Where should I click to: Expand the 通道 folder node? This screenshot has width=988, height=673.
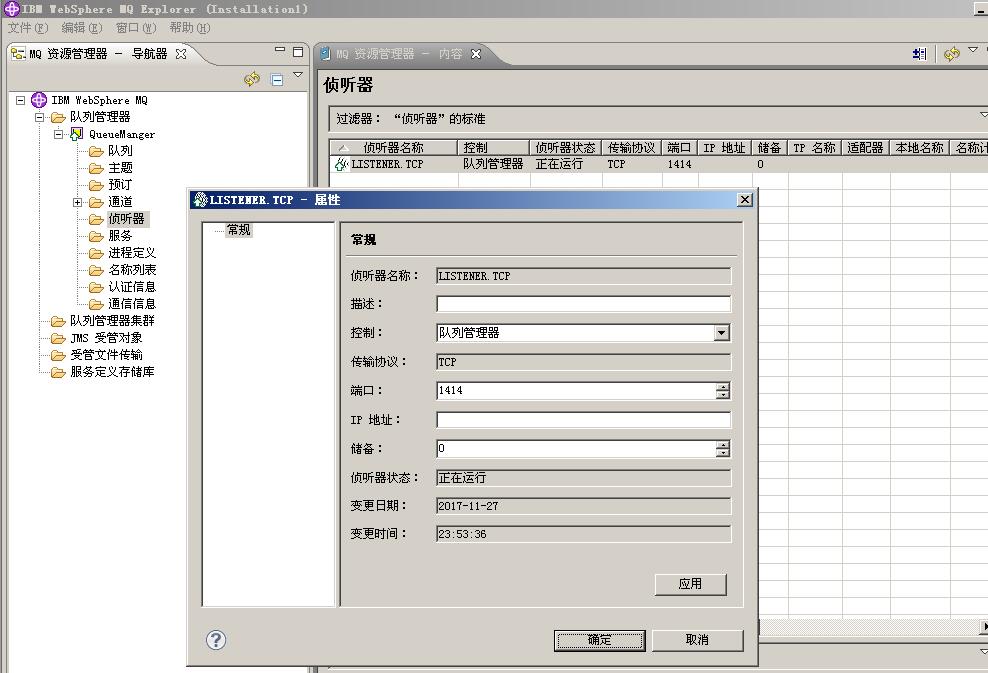coord(78,202)
